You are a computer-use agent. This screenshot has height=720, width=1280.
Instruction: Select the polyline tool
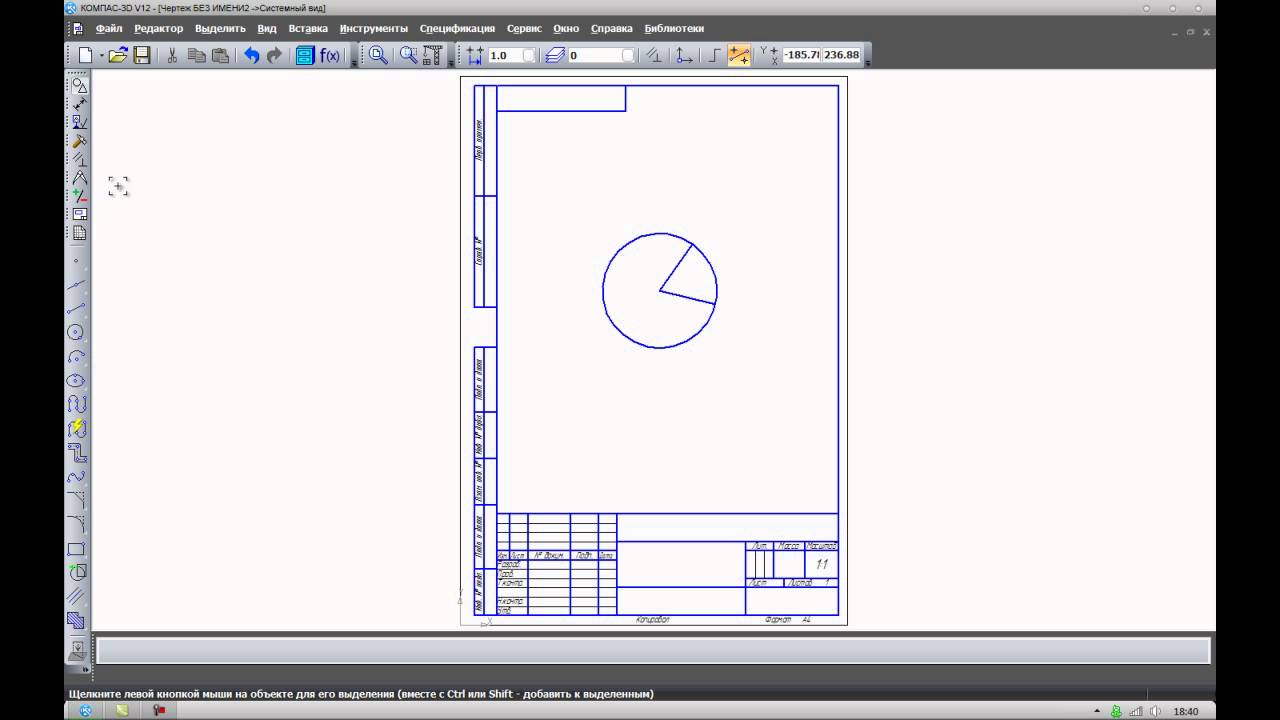(x=76, y=453)
